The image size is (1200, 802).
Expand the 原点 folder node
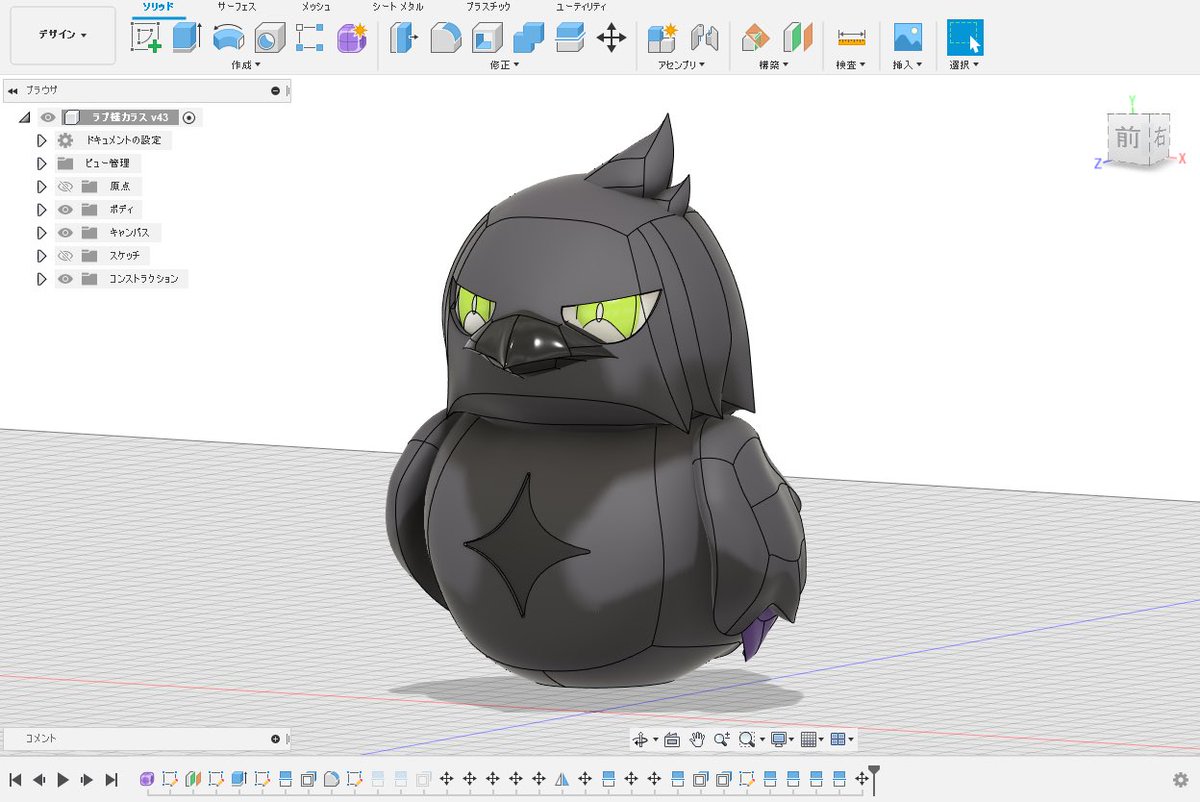click(42, 187)
